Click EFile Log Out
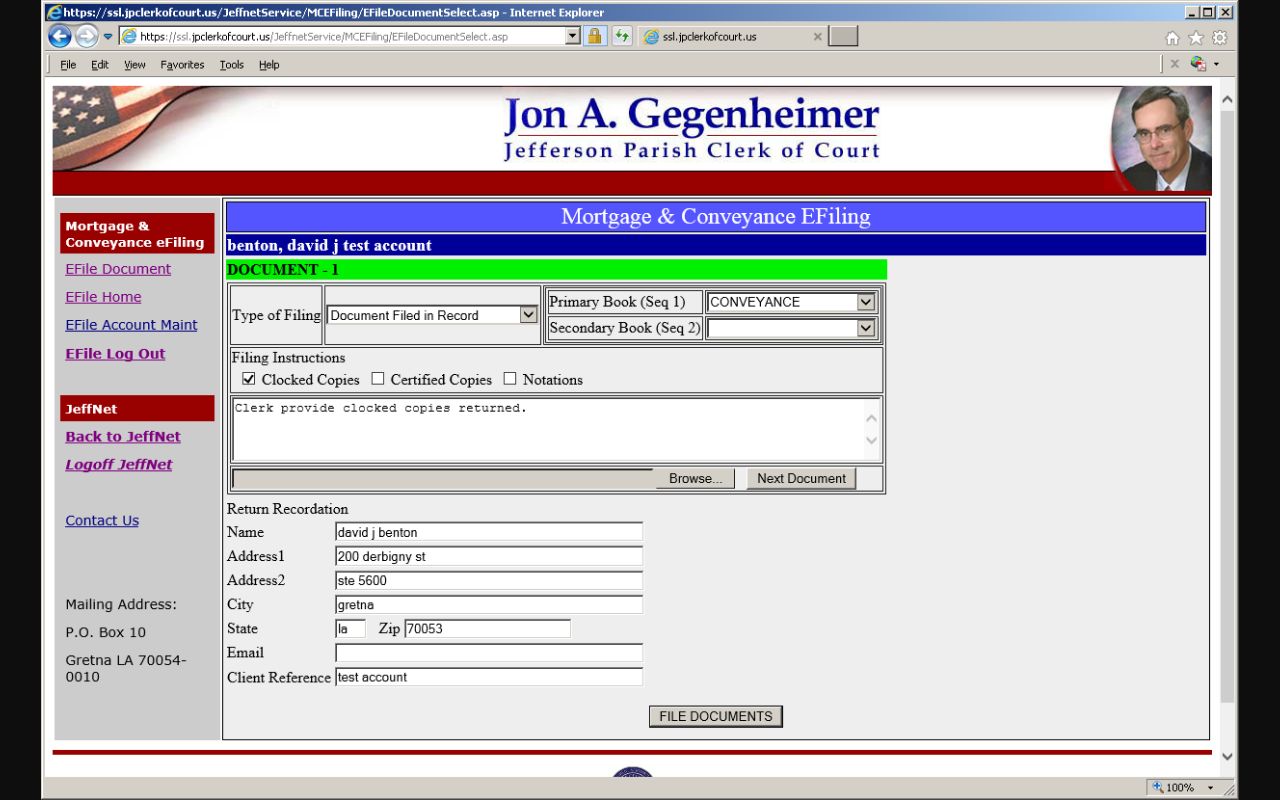Image resolution: width=1280 pixels, height=800 pixels. 115,354
